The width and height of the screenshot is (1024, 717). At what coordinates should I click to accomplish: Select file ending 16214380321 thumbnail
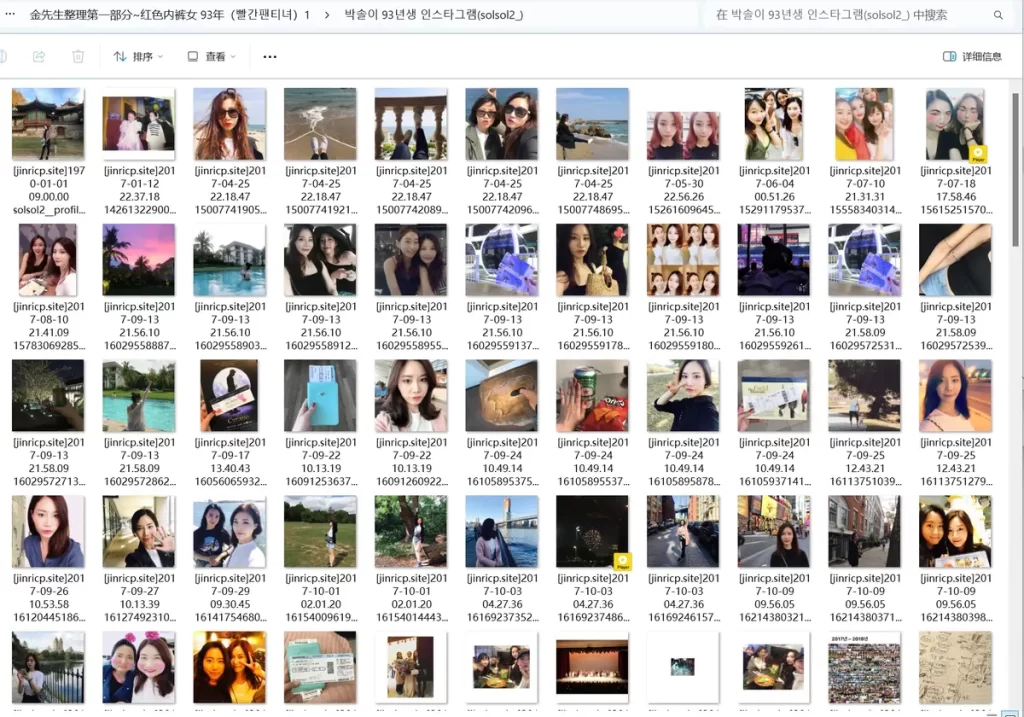coord(774,532)
